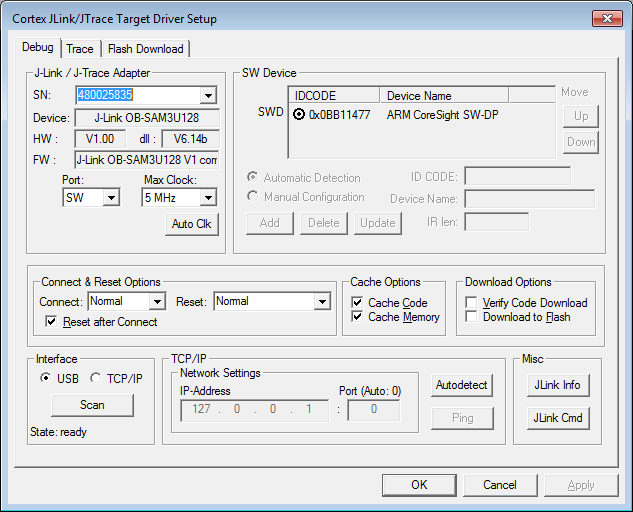Select the USB interface radio button
Viewport: 633px width, 512px height.
click(x=46, y=378)
